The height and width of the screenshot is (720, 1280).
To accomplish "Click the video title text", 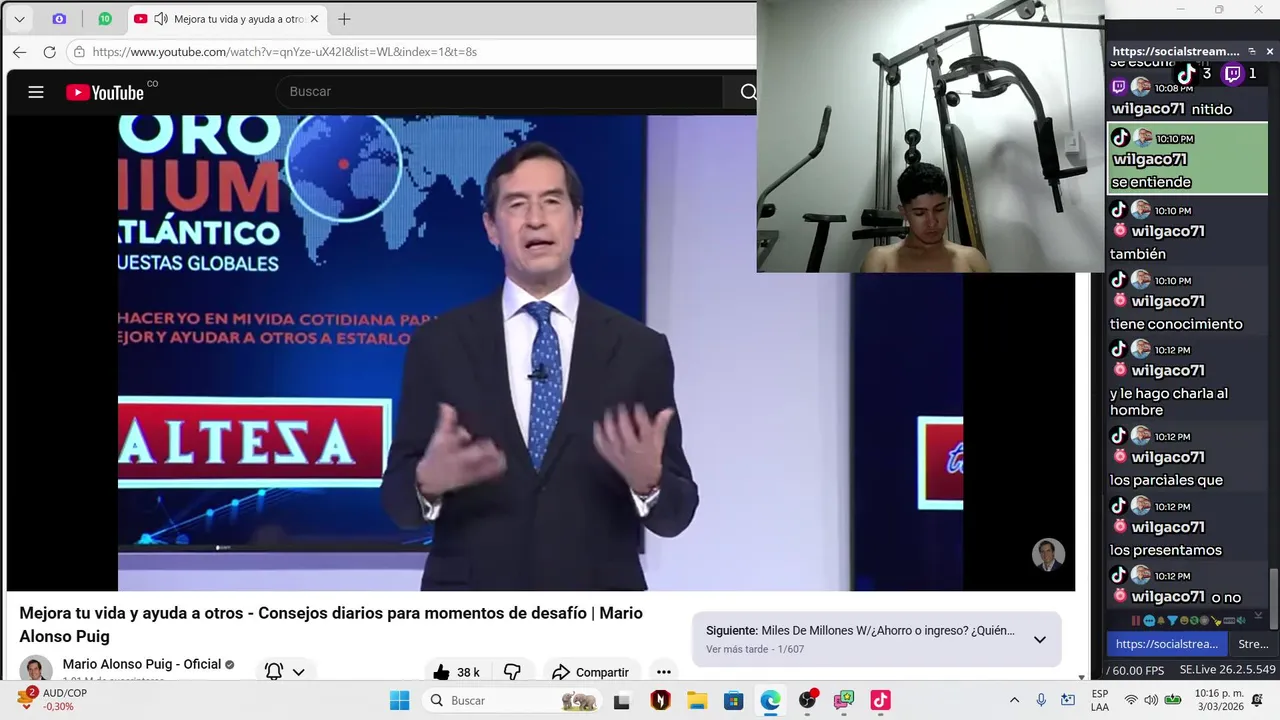I will pos(331,624).
